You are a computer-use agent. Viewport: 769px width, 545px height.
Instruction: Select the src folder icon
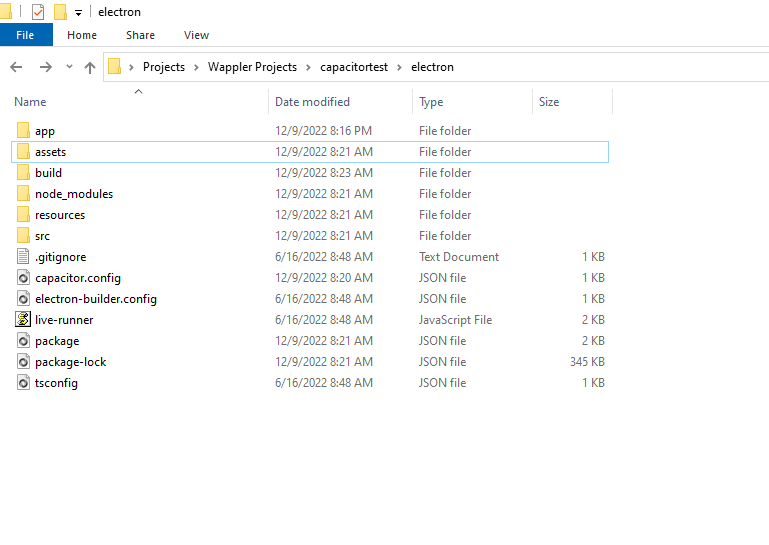coord(23,235)
